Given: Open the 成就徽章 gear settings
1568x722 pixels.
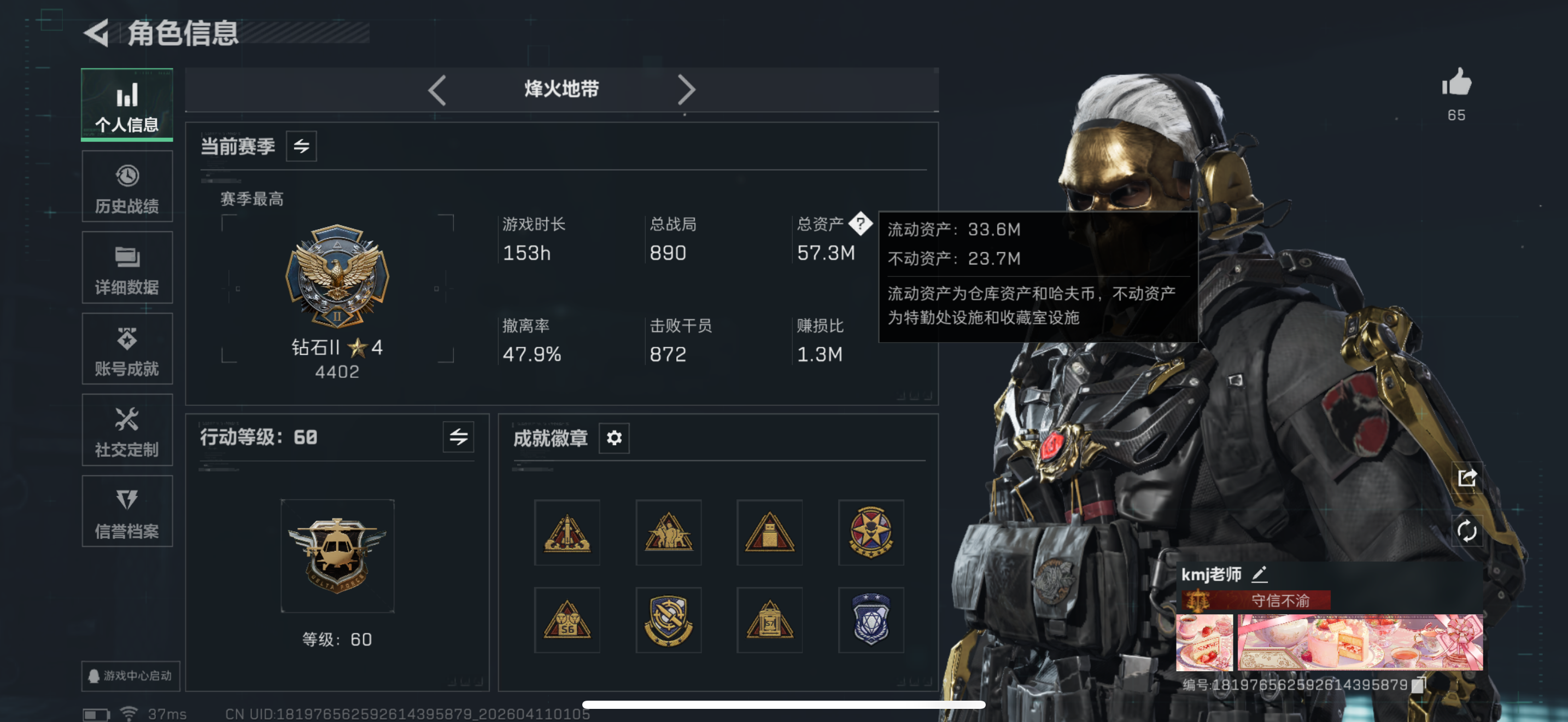Looking at the screenshot, I should coord(614,438).
